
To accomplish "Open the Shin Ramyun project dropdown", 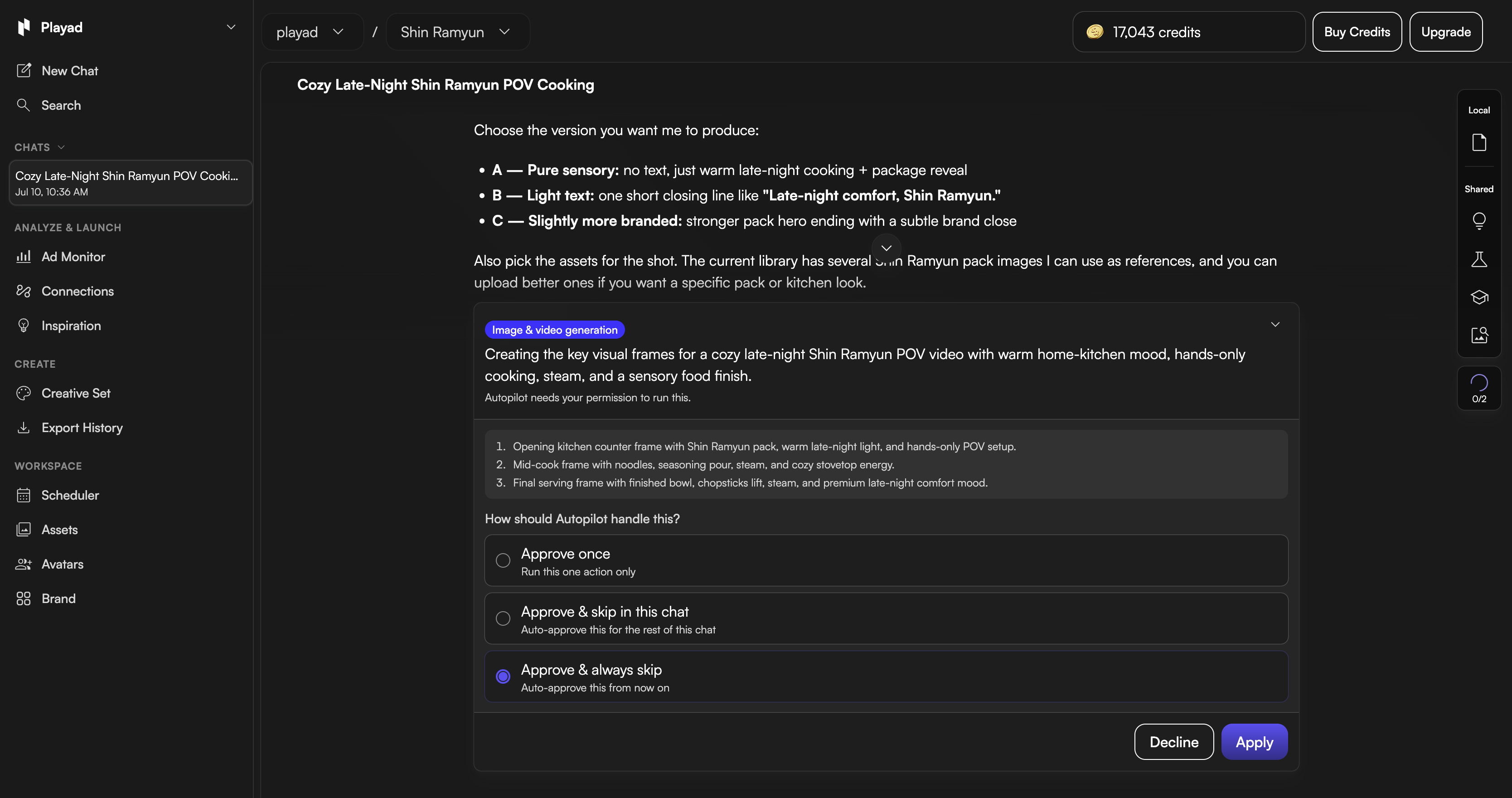I will (x=457, y=32).
